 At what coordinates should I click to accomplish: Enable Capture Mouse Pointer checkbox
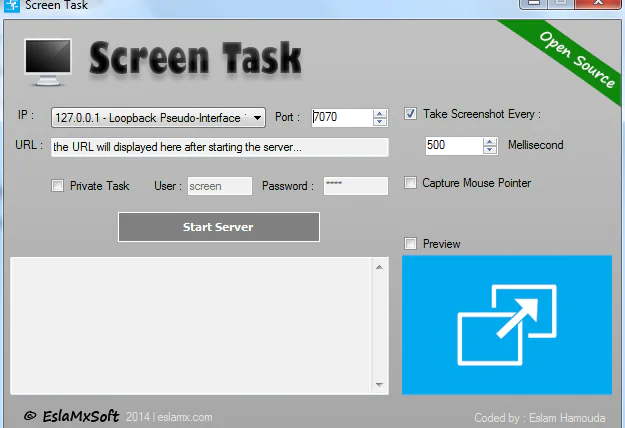pyautogui.click(x=411, y=183)
